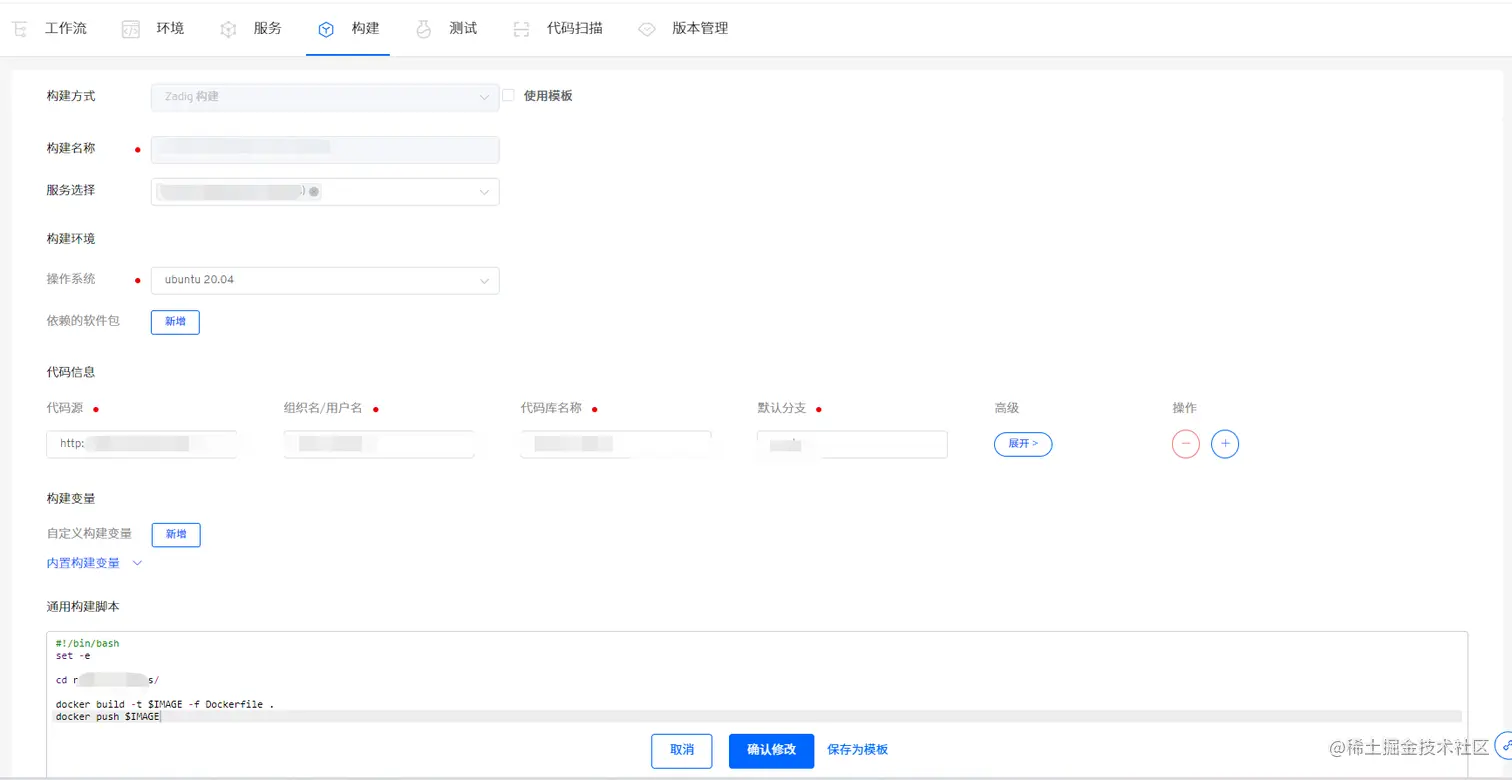Click the set -e line in script
The height and width of the screenshot is (780, 1512).
(x=73, y=656)
